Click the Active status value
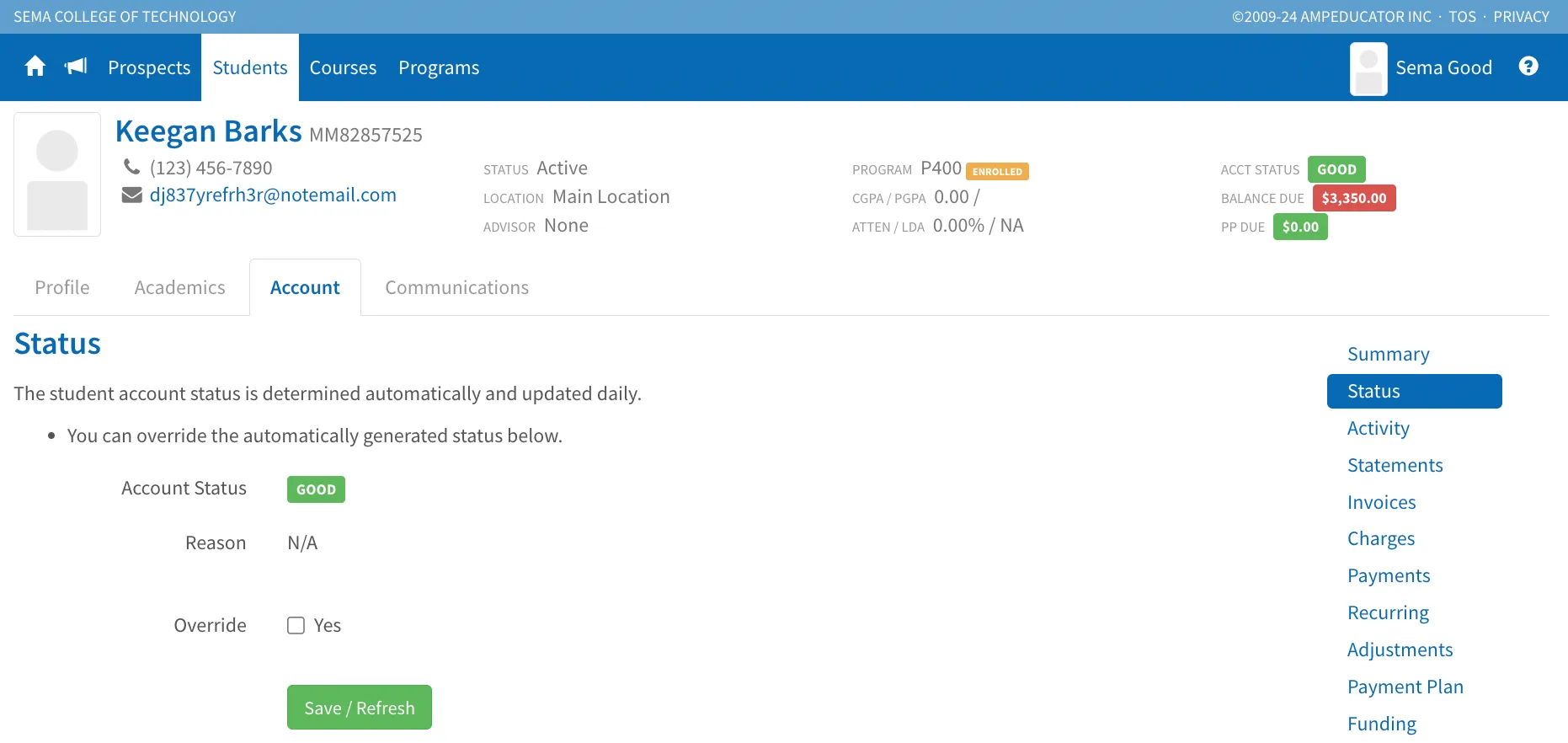Screen dimensions: 1568x743 [x=562, y=168]
